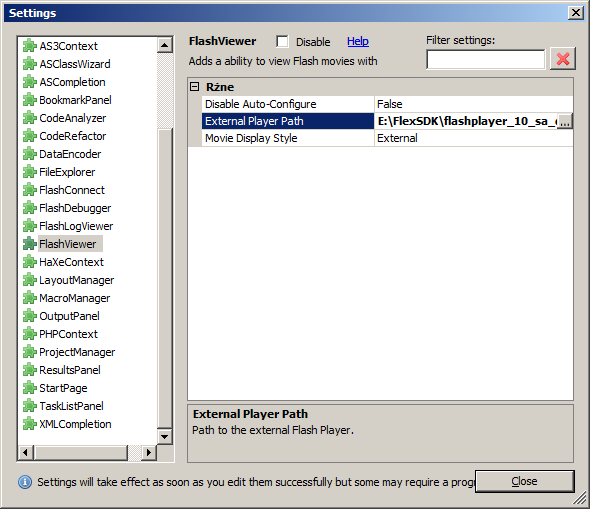
Task: Click the OutputPanel plugin icon
Action: click(30, 316)
